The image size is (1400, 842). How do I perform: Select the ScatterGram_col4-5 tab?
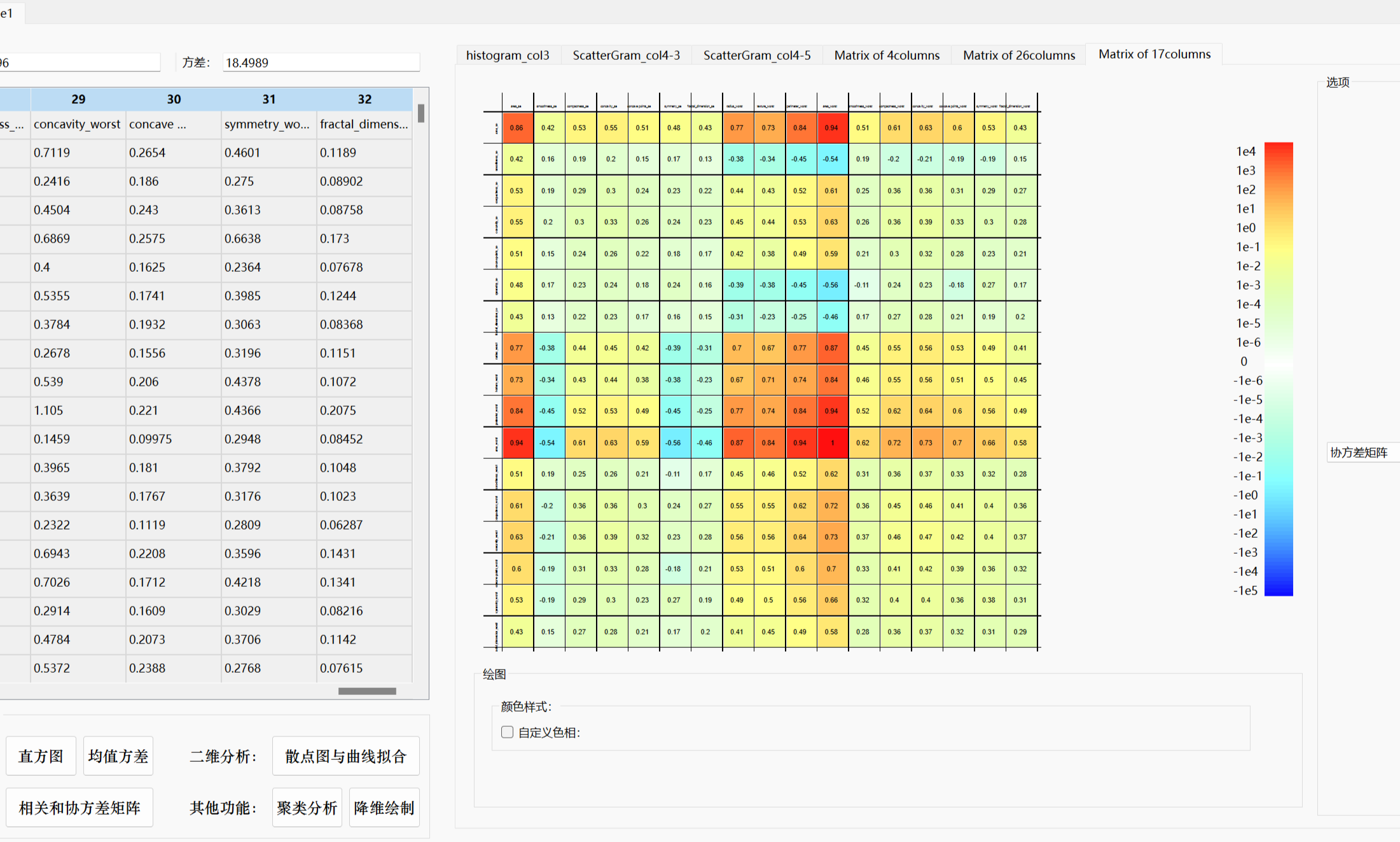[757, 55]
